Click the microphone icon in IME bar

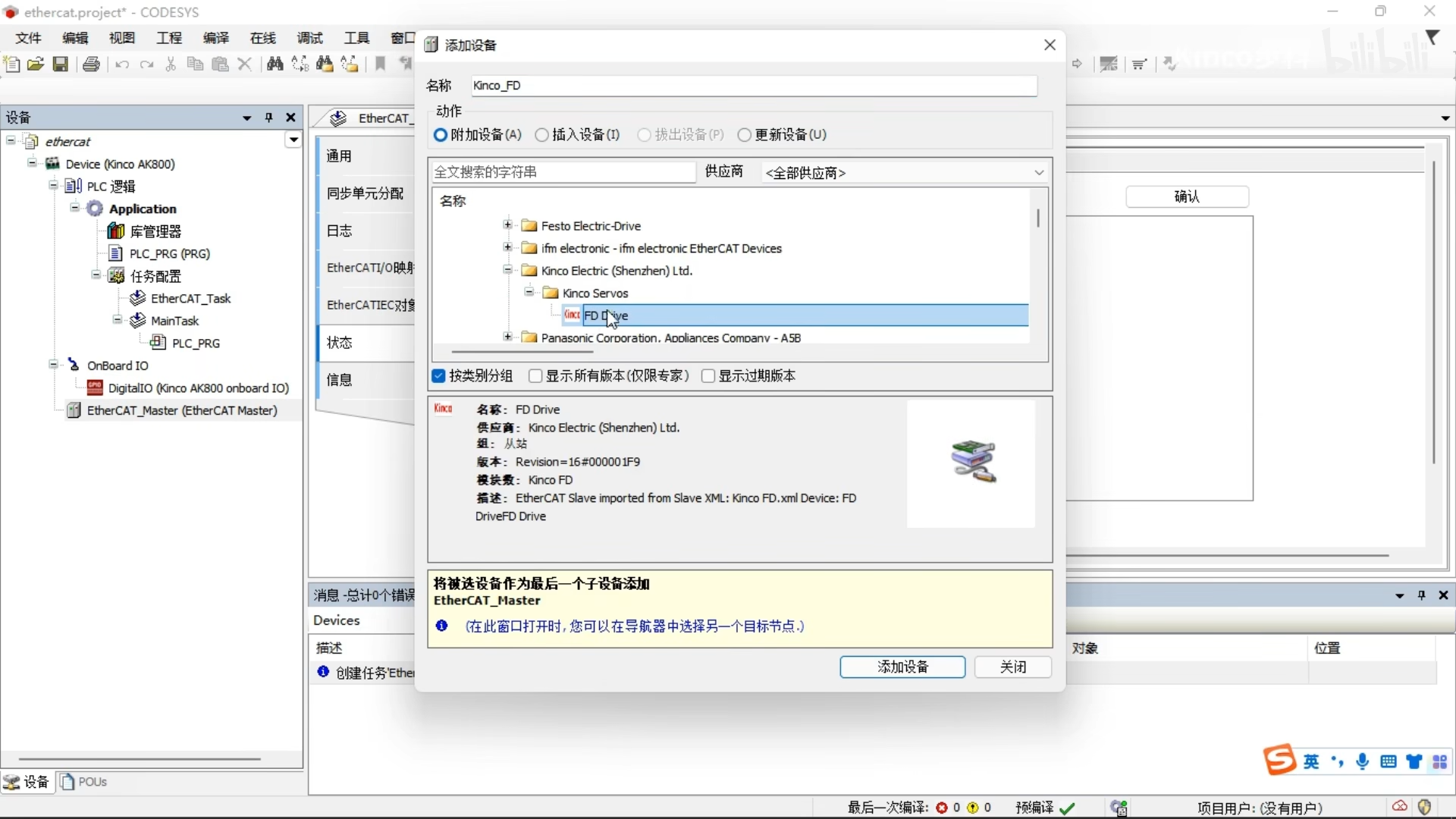coord(1363,762)
